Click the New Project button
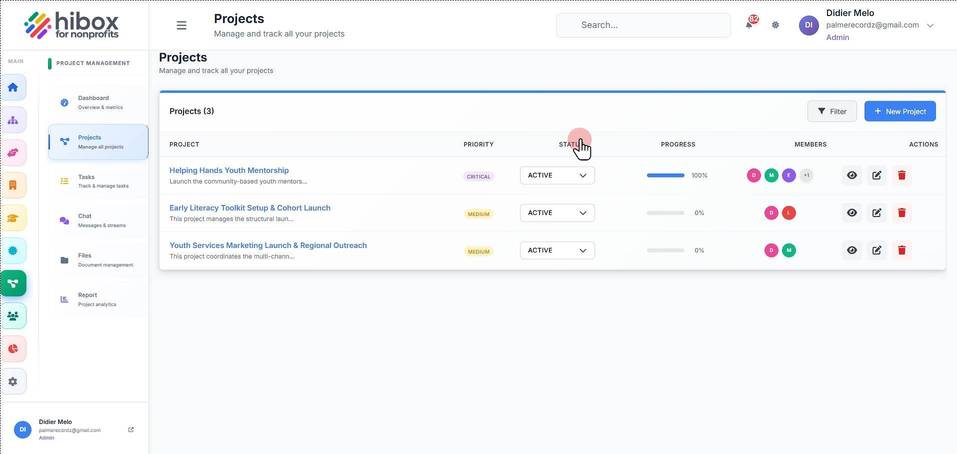Image resolution: width=957 pixels, height=454 pixels. click(900, 111)
